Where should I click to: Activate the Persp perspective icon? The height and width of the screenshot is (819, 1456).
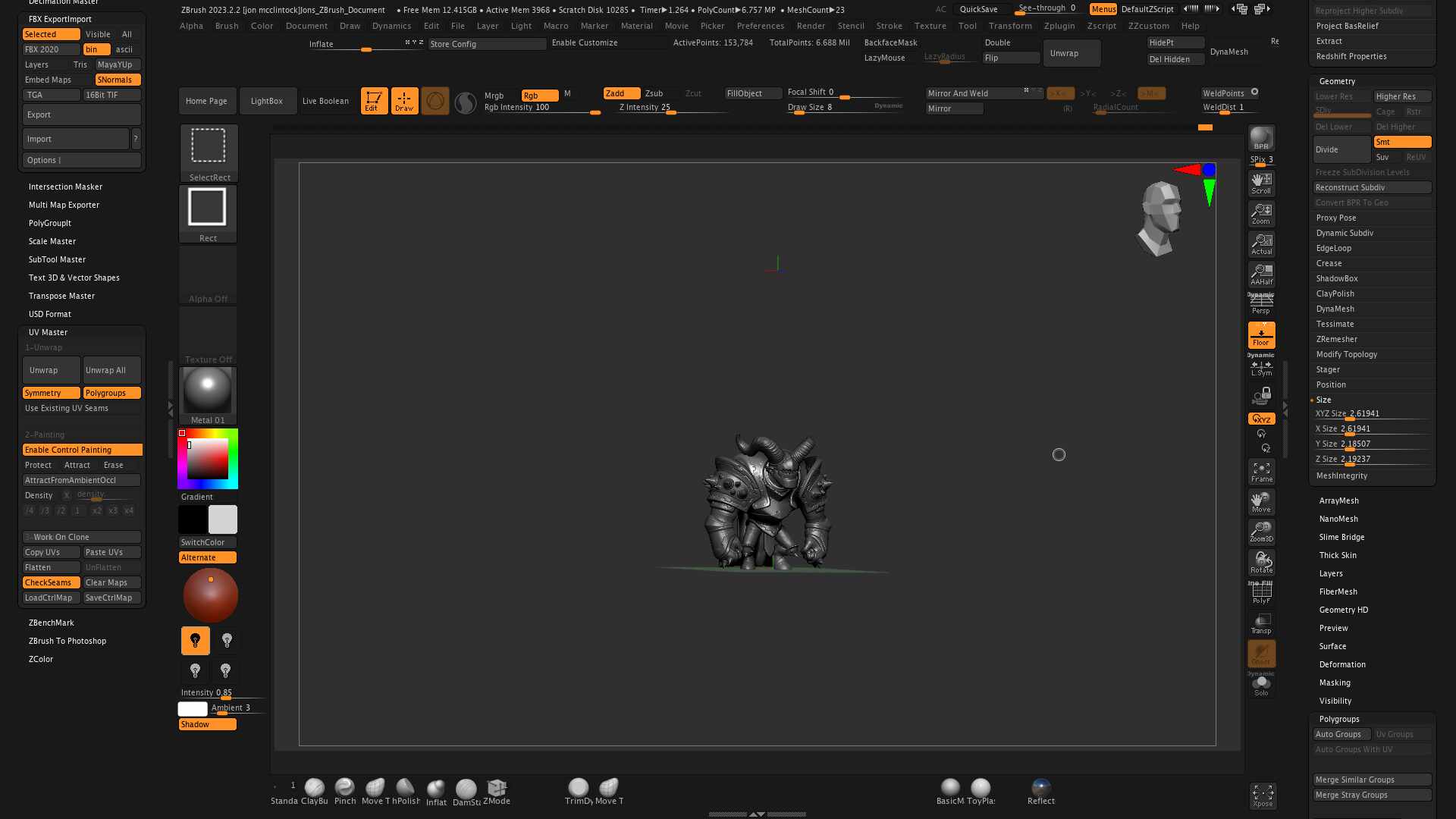[x=1261, y=300]
